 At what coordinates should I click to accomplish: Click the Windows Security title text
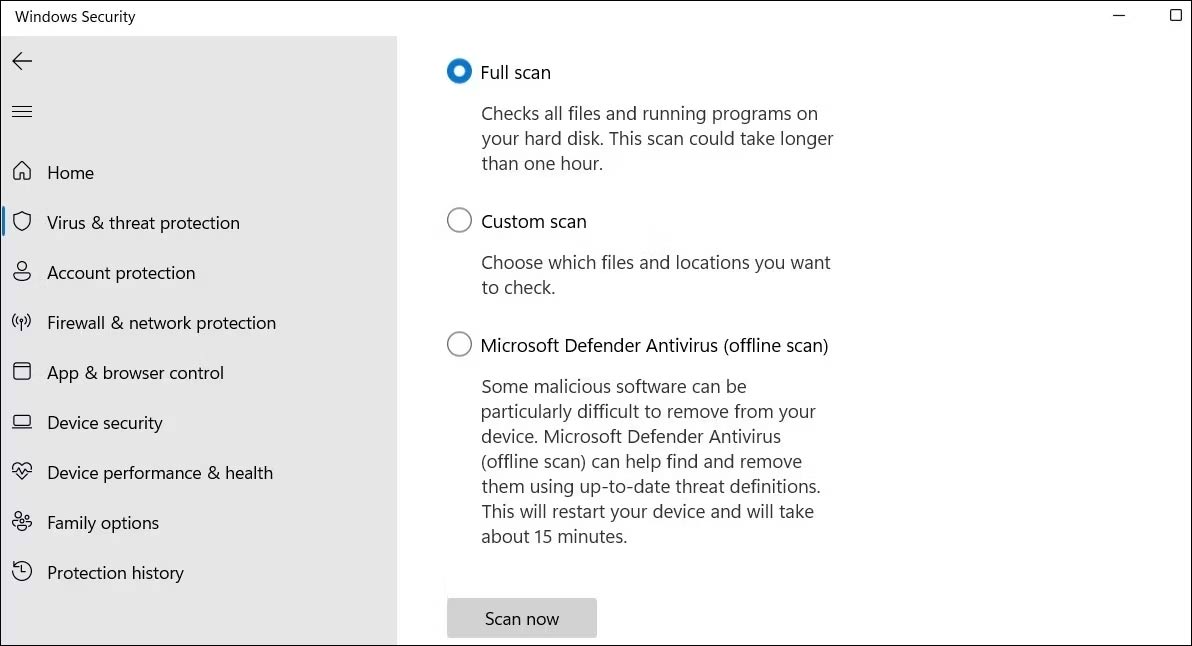pyautogui.click(x=74, y=16)
